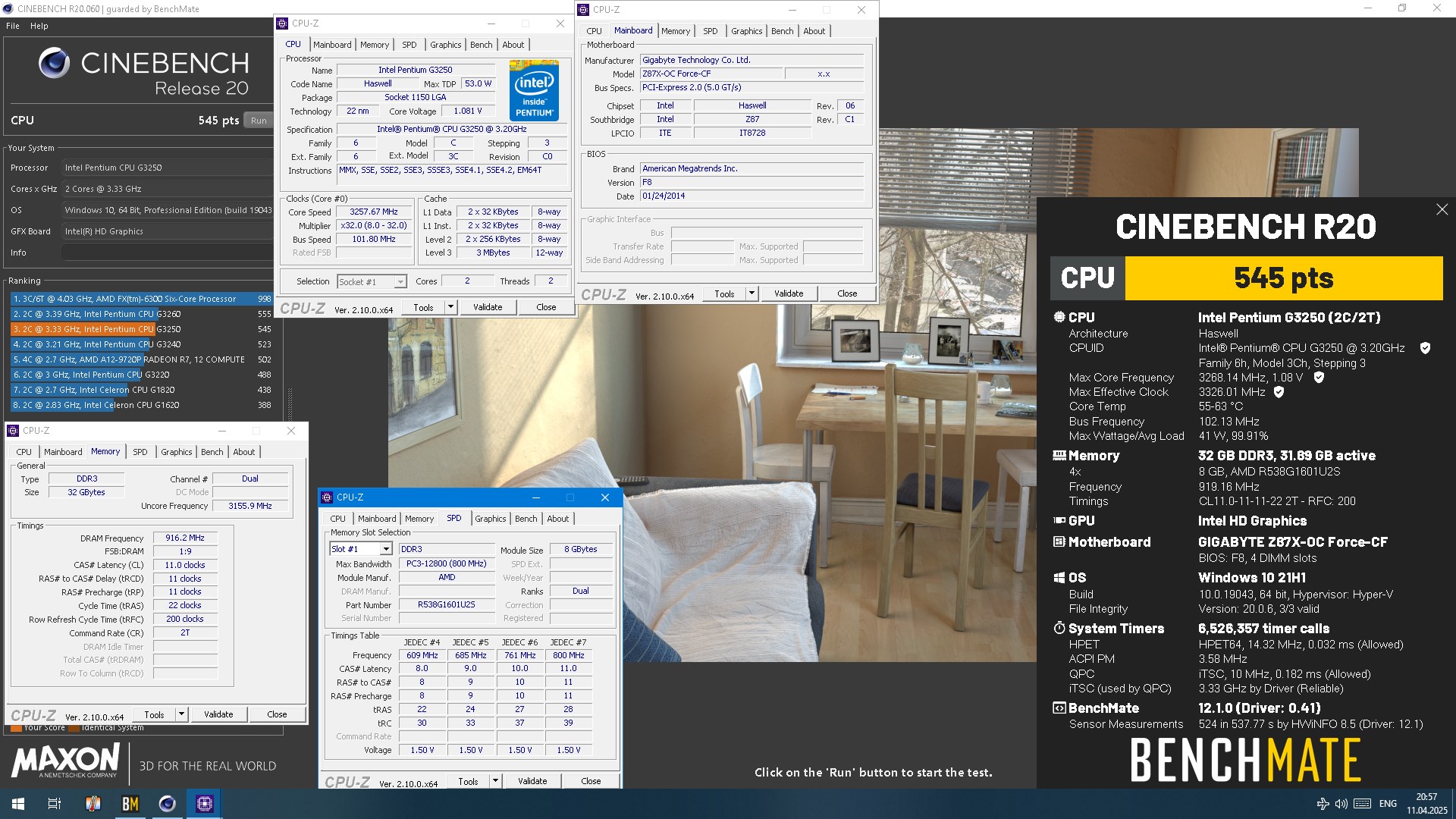Image resolution: width=1456 pixels, height=819 pixels.
Task: Expand Tools arrow in CPU tab window
Action: click(x=450, y=307)
